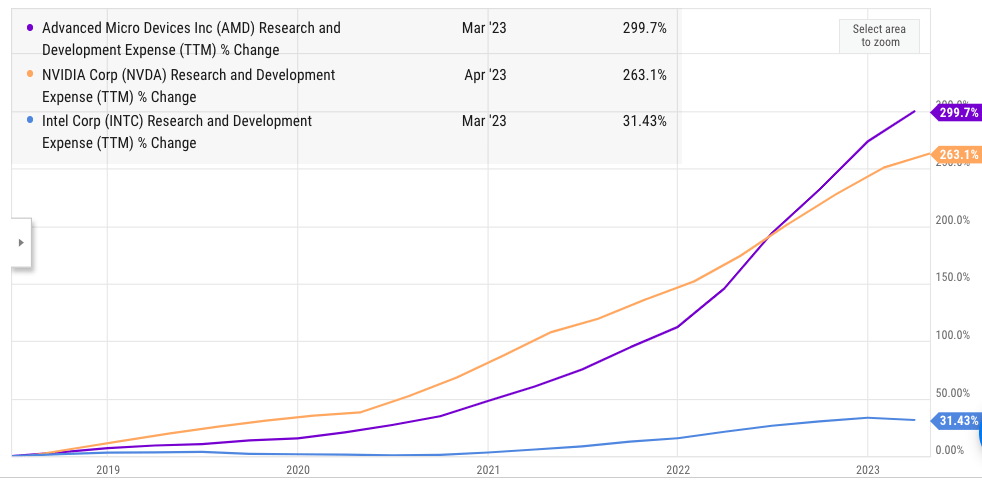
Task: Click the 2021 x-axis label
Action: (487, 470)
